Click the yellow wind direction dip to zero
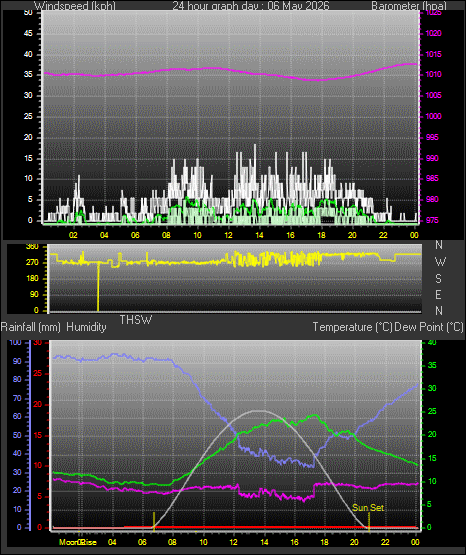 tap(98, 287)
